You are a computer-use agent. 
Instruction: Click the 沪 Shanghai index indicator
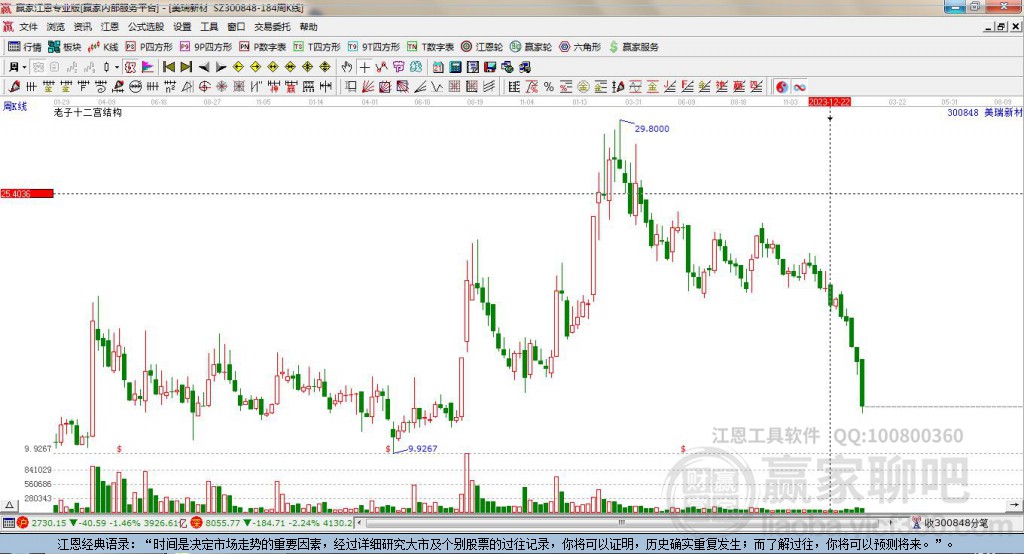[x=22, y=523]
